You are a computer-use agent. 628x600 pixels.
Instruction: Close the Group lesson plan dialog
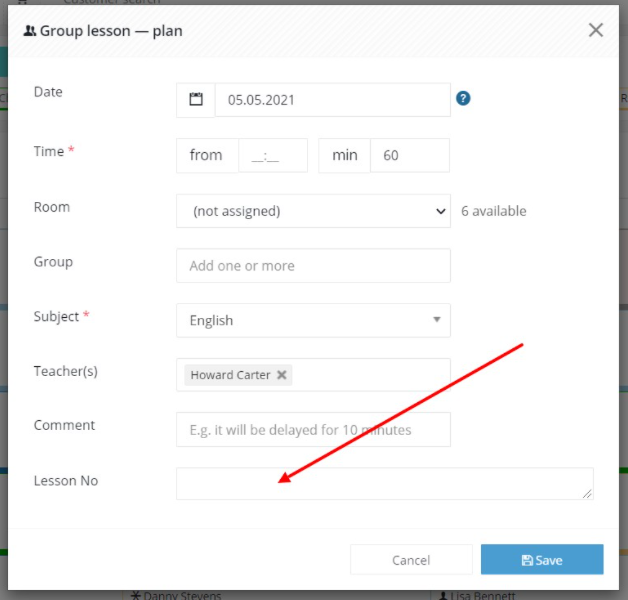click(596, 30)
